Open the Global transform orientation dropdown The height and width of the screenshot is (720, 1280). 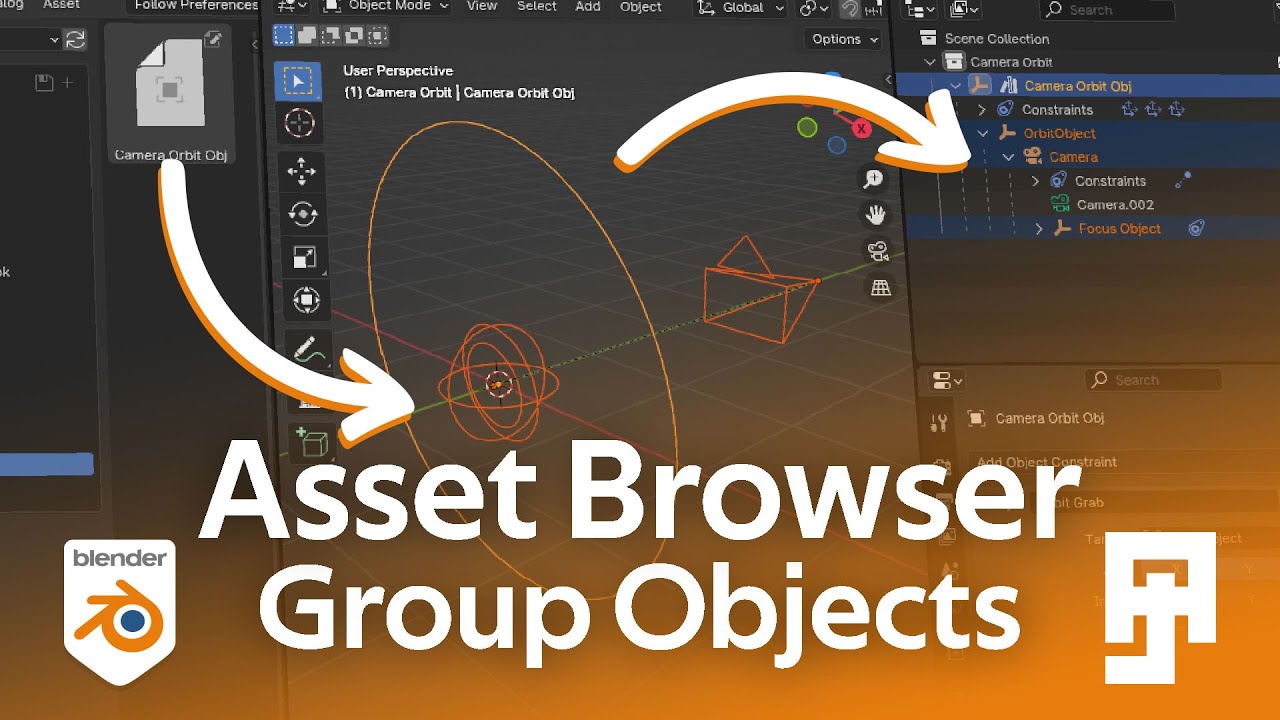(x=740, y=8)
